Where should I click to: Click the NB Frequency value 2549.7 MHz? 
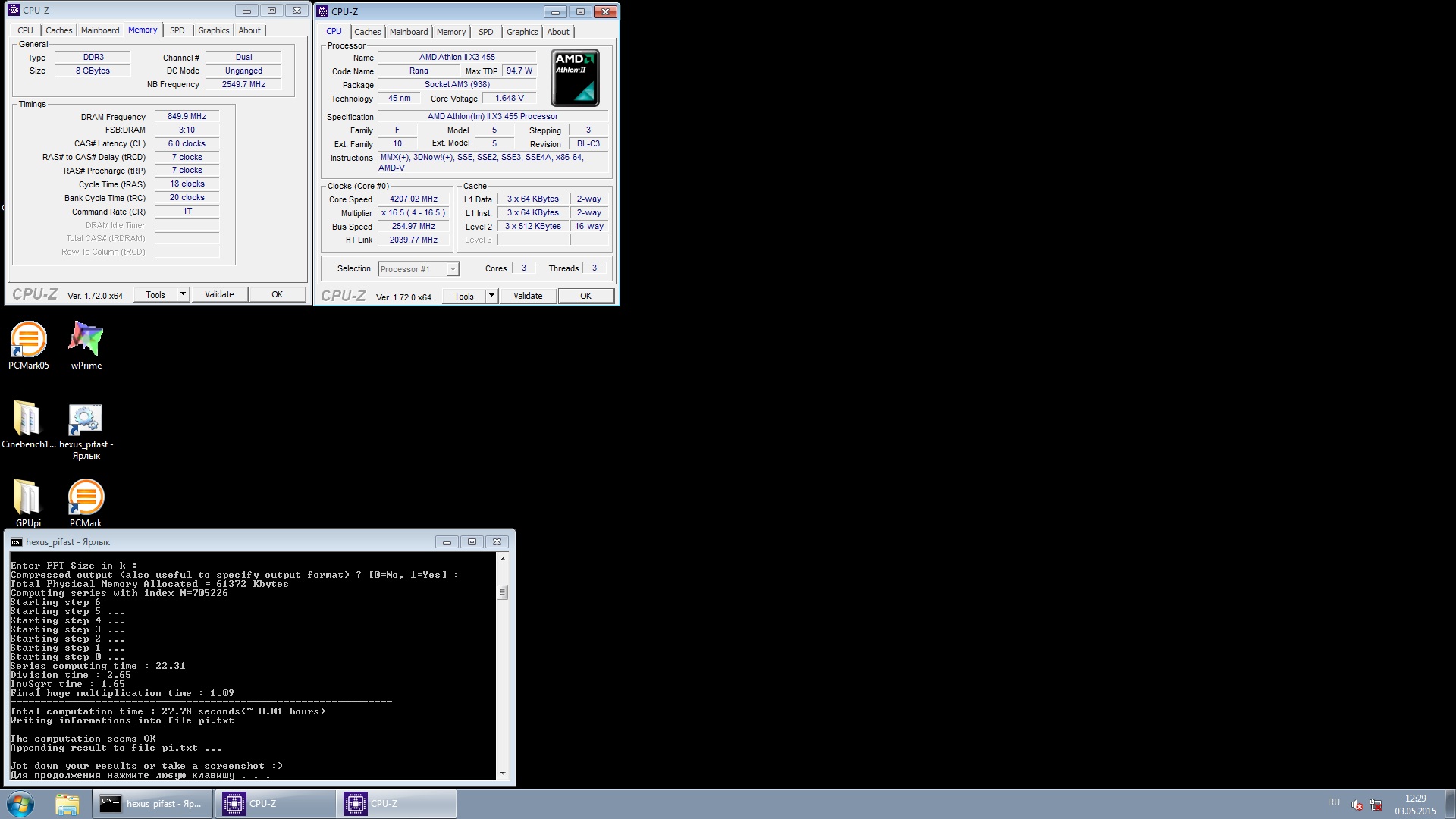click(x=243, y=84)
